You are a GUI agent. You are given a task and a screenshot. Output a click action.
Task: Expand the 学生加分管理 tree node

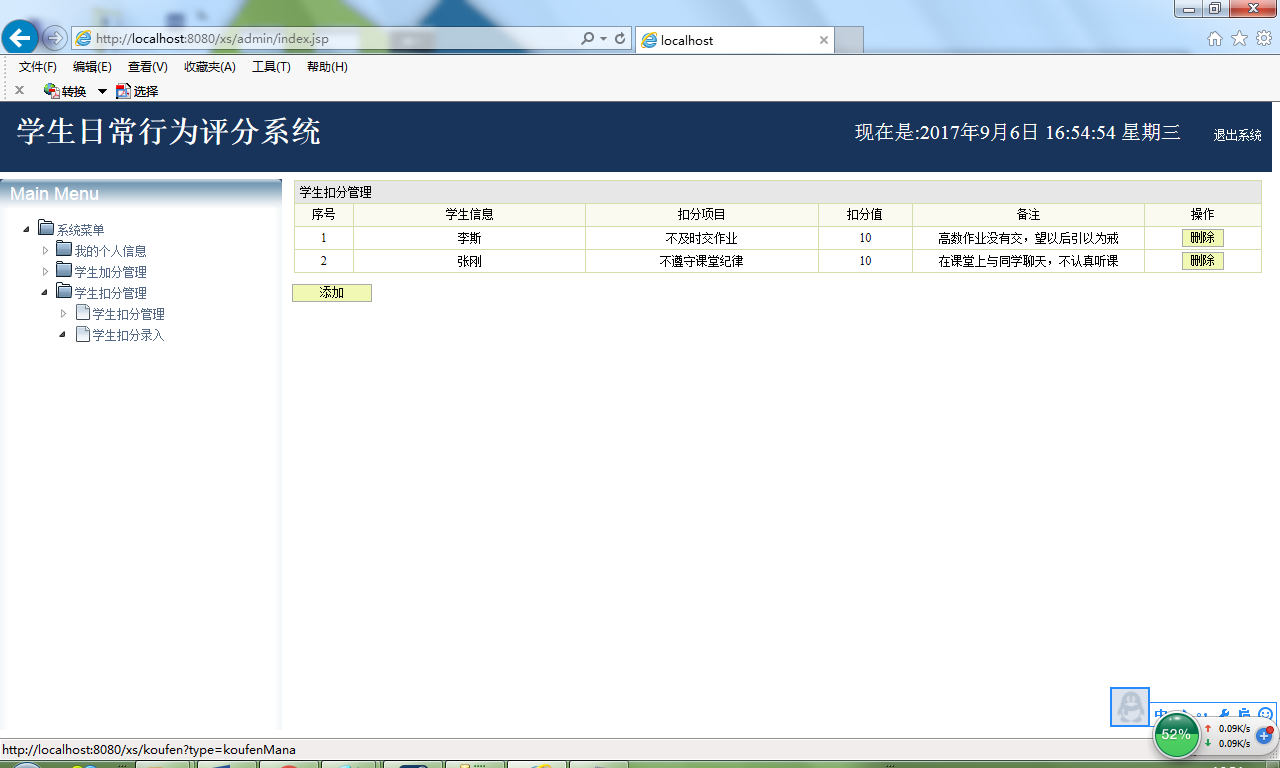coord(45,271)
